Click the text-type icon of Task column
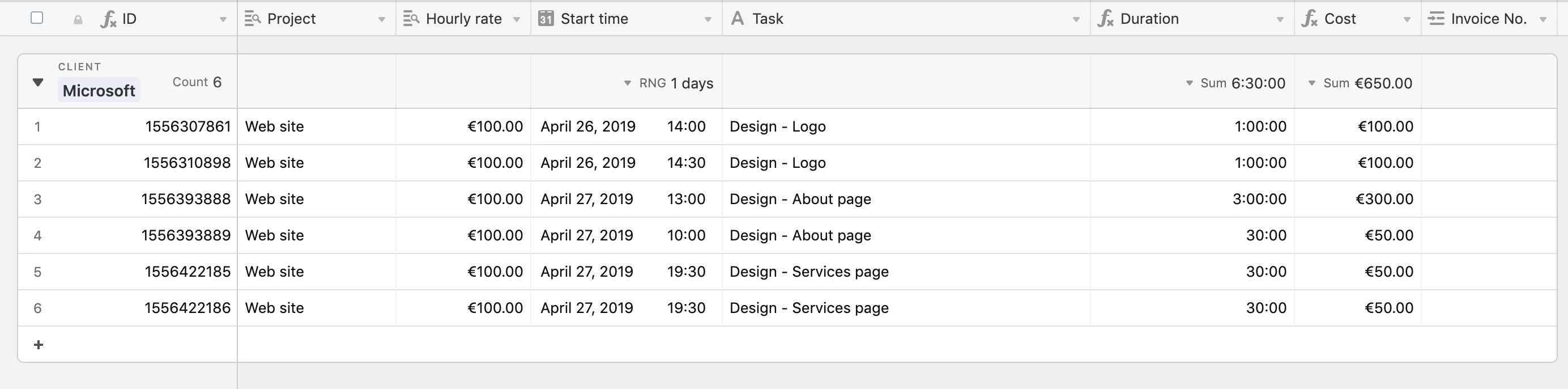This screenshot has height=389, width=1568. tap(737, 19)
